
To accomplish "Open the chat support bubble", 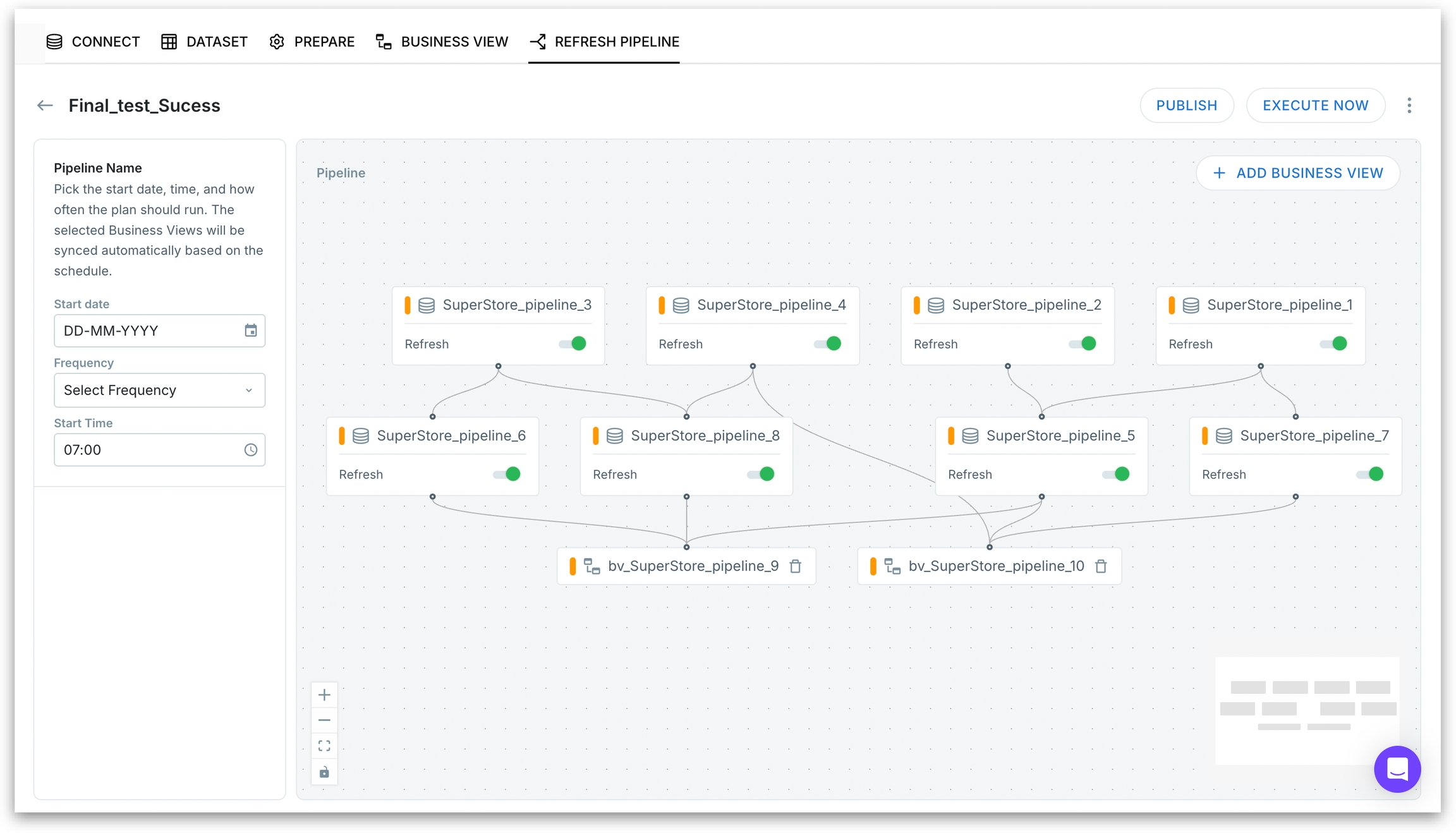I will [x=1397, y=769].
